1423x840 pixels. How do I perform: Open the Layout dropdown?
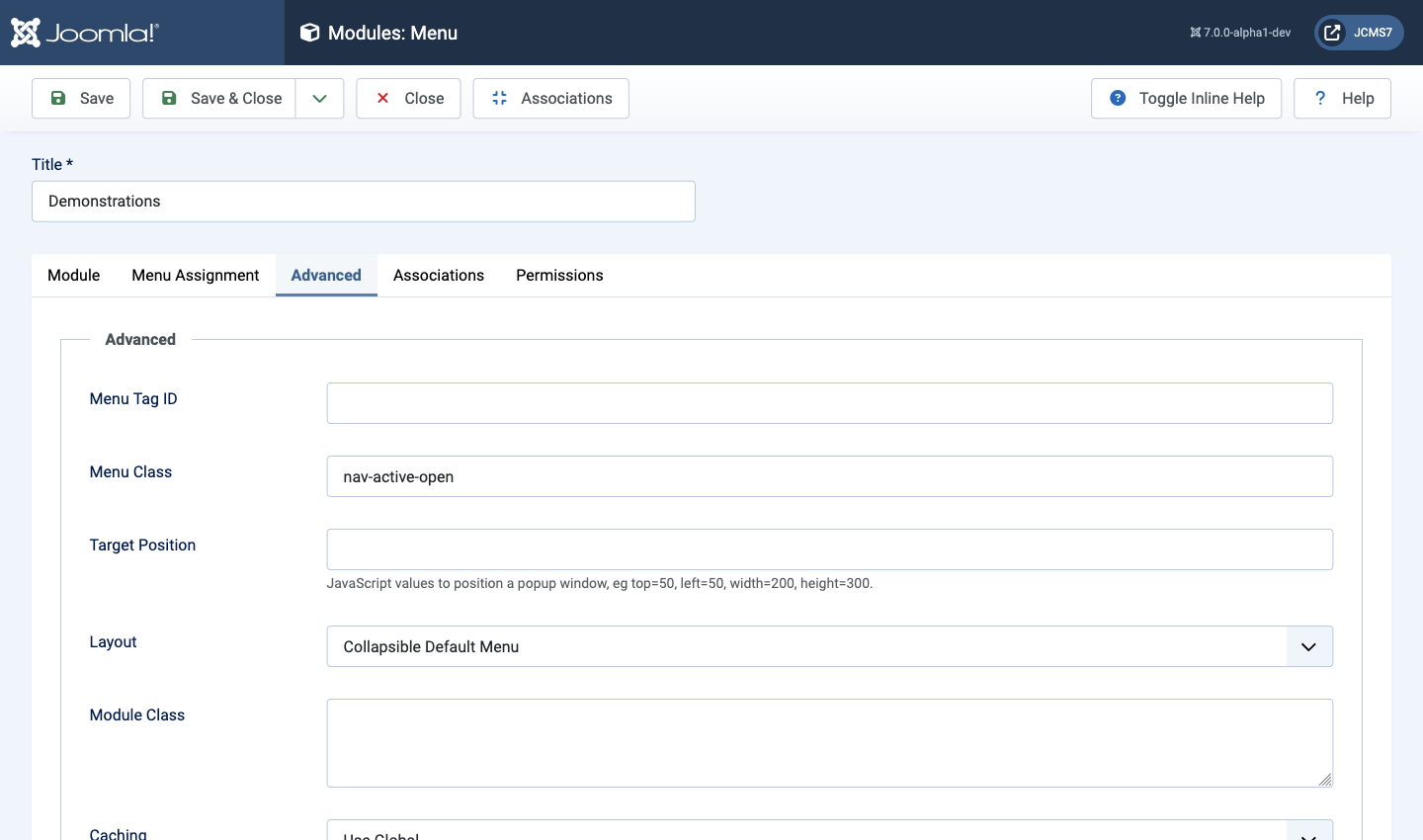830,646
